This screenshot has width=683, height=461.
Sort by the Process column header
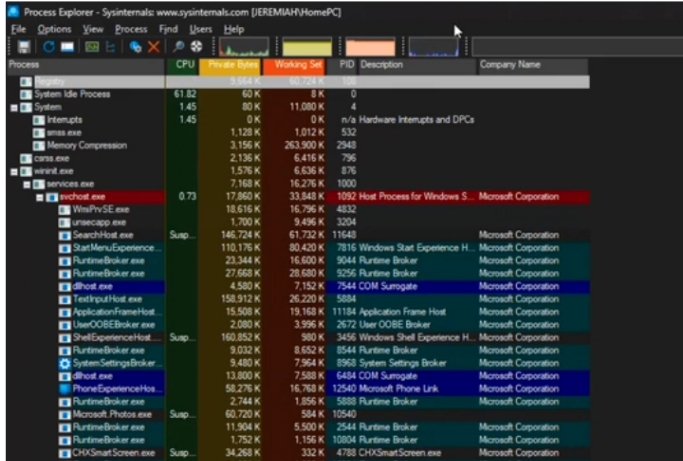tap(86, 65)
